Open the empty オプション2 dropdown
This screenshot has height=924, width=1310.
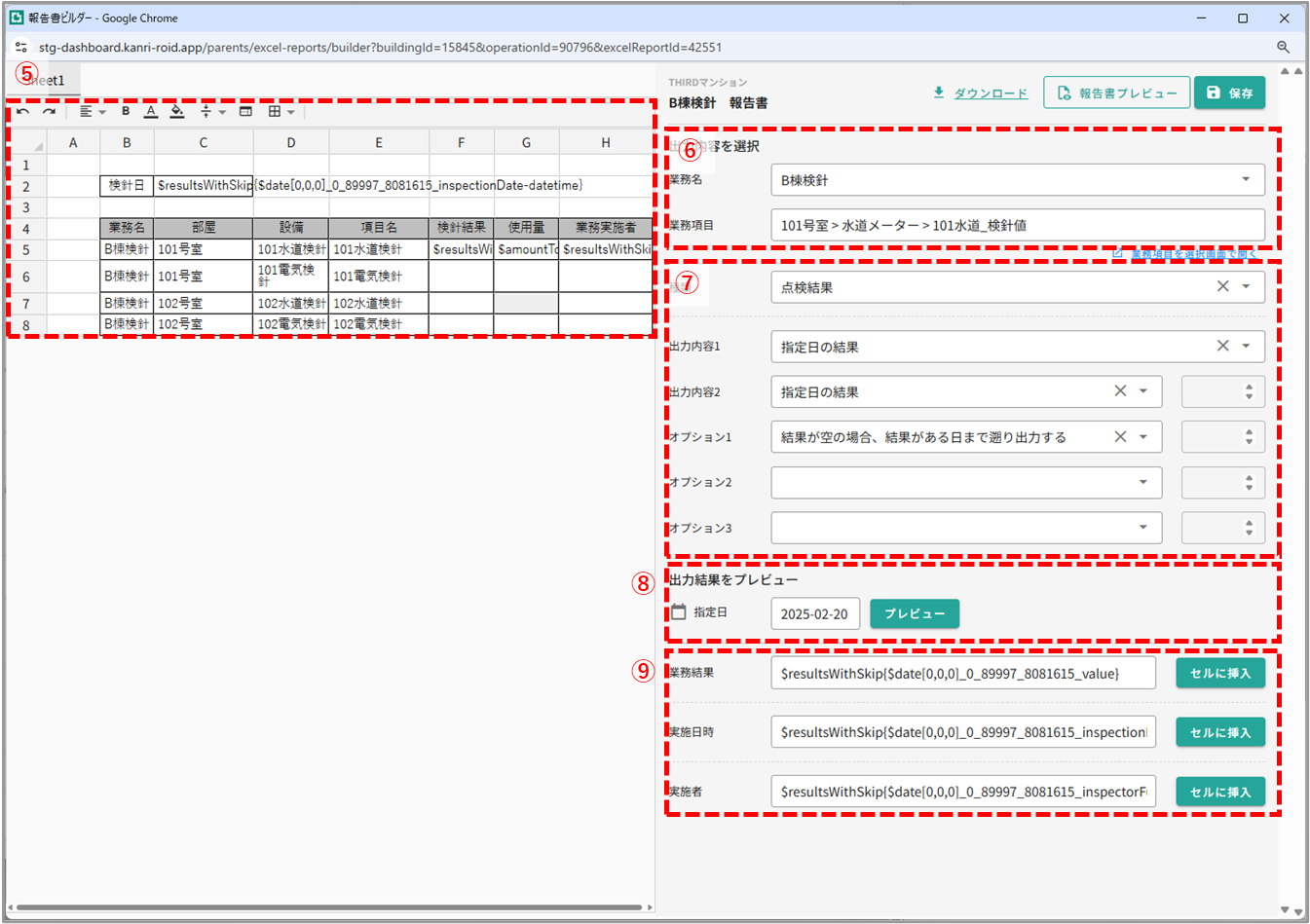click(x=966, y=482)
